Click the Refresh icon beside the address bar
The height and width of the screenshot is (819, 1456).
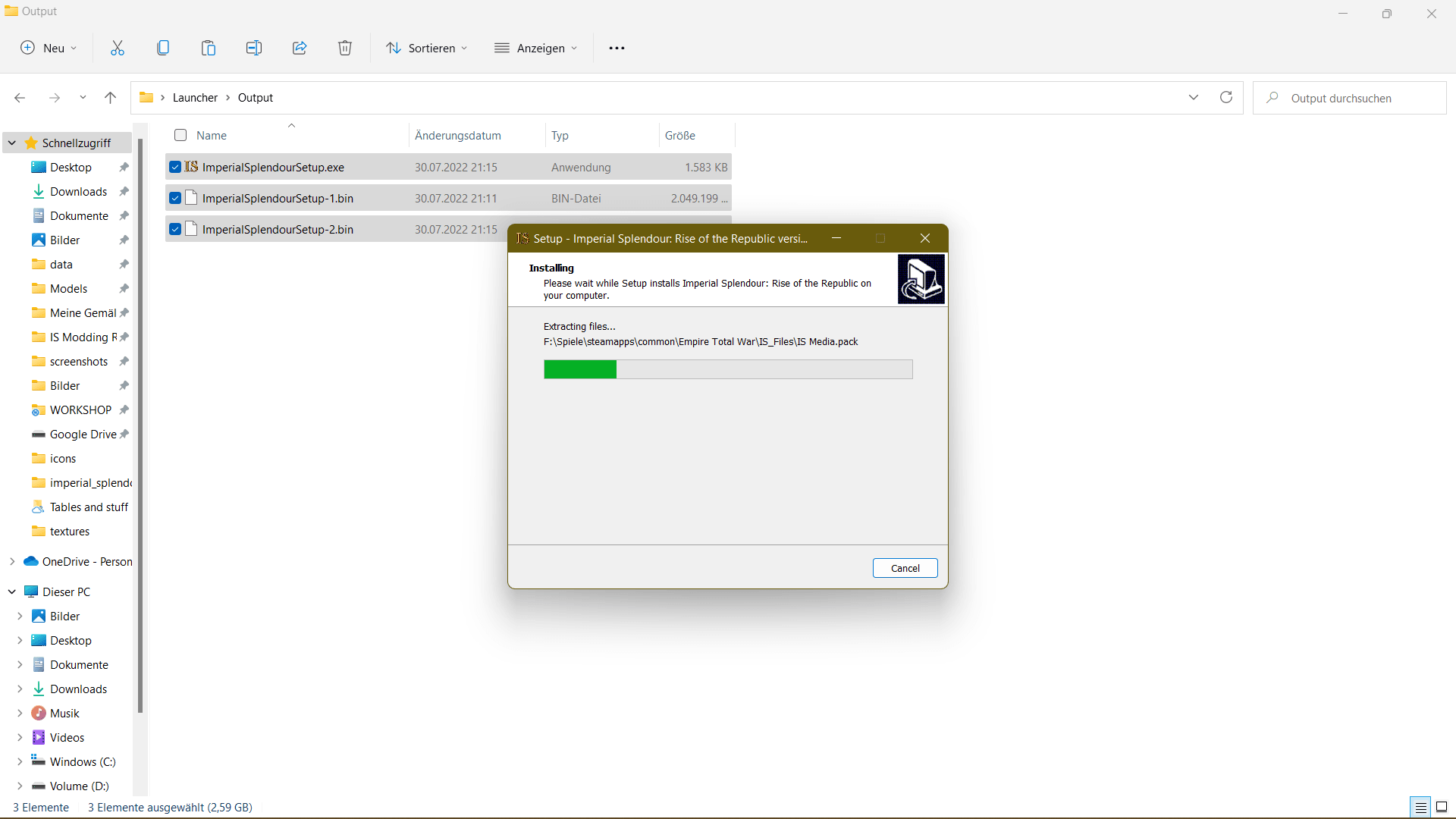[1226, 97]
